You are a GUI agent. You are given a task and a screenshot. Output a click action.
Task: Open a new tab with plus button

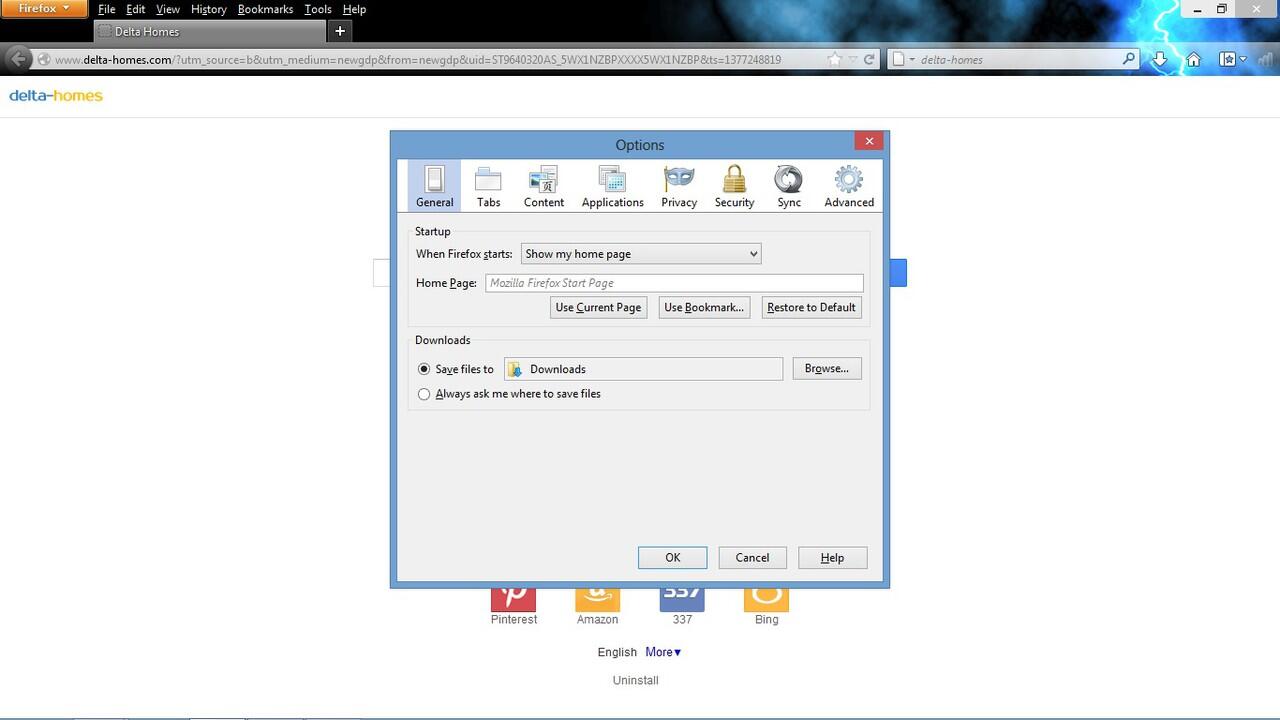click(340, 31)
